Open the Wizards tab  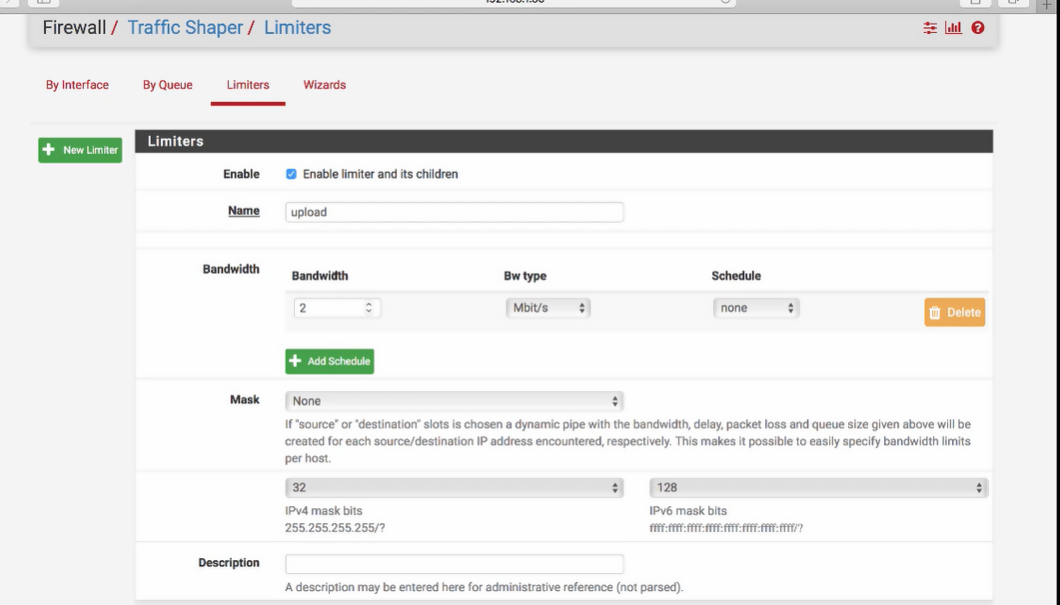324,85
